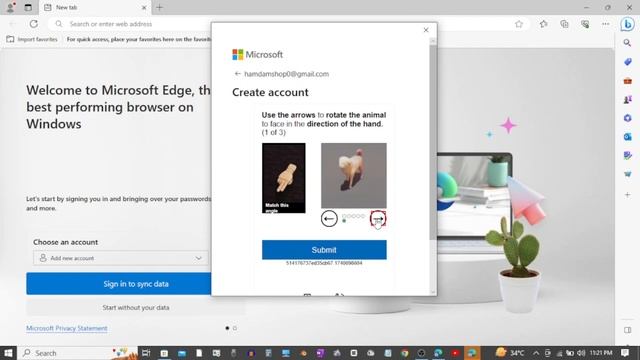Add this page to favorites with the star
This screenshot has height=360, width=640.
pyautogui.click(x=519, y=24)
